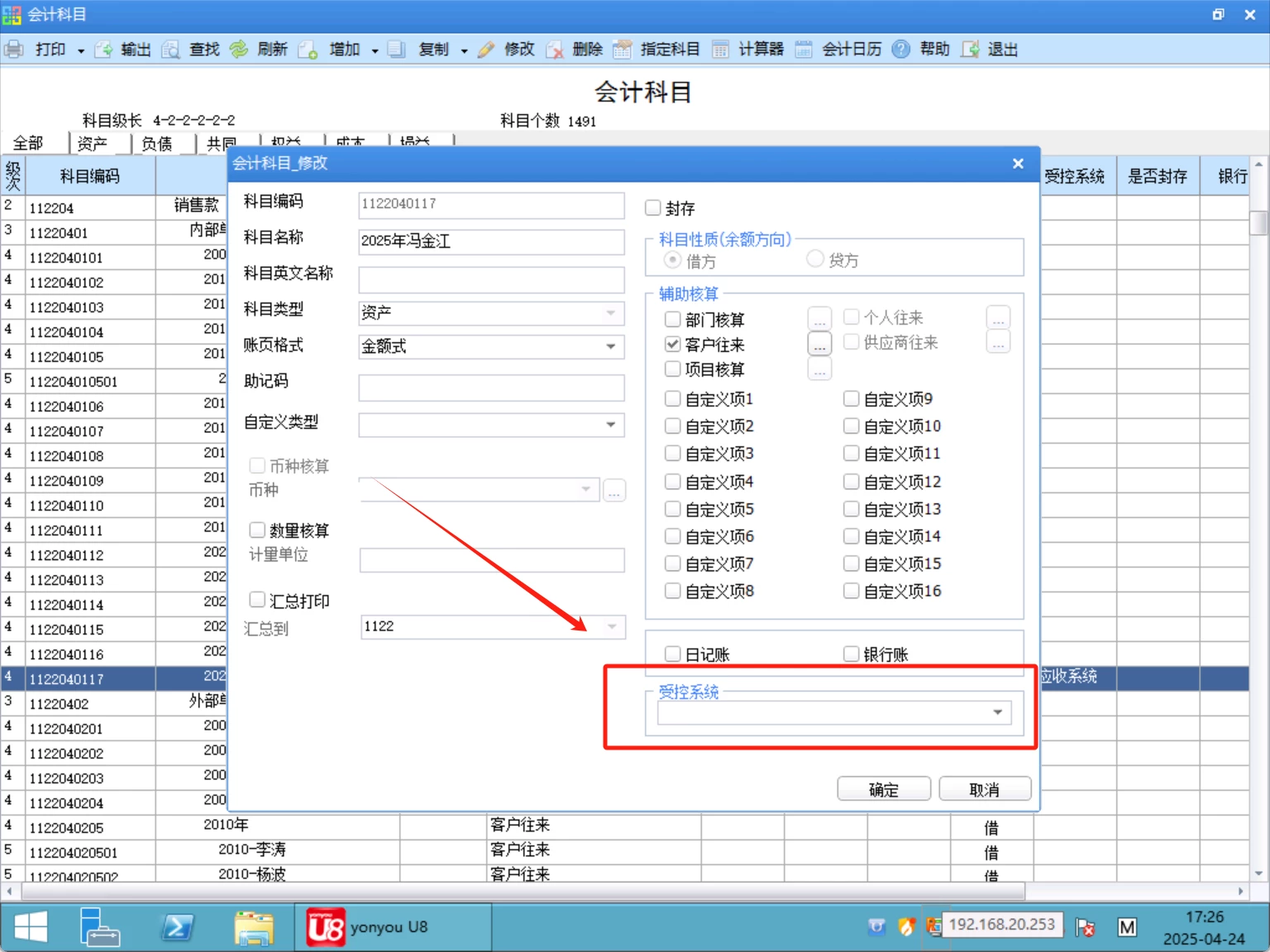This screenshot has width=1270, height=952.
Task: Open the Print dropdown arrow
Action: (x=81, y=50)
